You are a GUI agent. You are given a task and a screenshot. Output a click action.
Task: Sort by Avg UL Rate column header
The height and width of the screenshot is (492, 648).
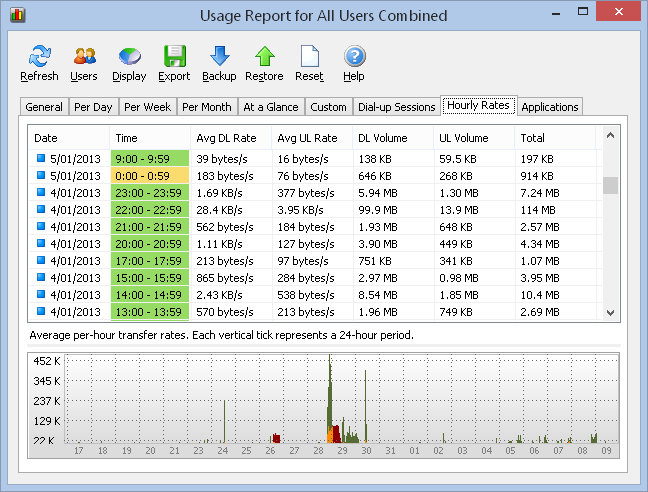coord(312,138)
